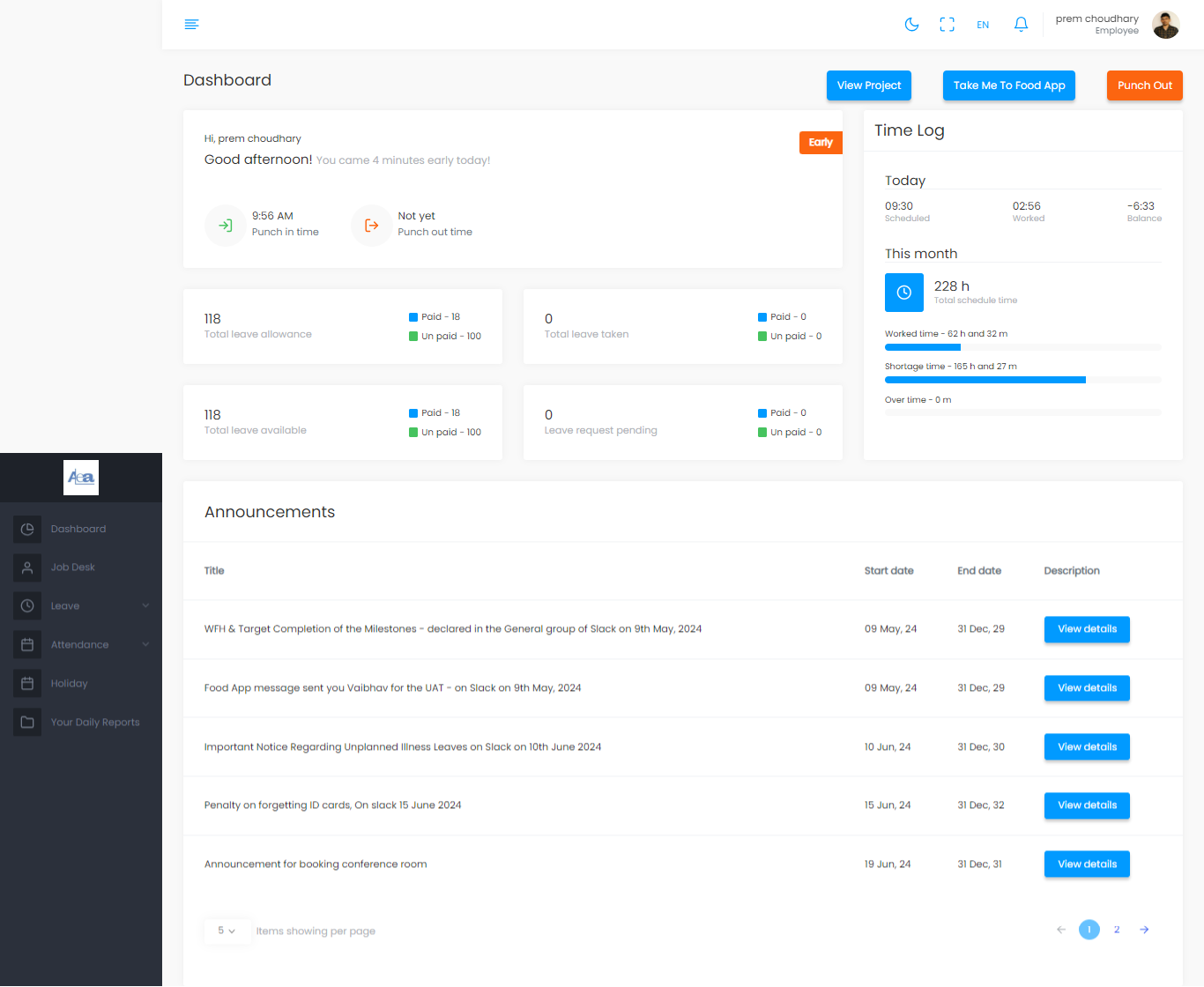
Task: Go to announcements page 2
Action: (1117, 930)
